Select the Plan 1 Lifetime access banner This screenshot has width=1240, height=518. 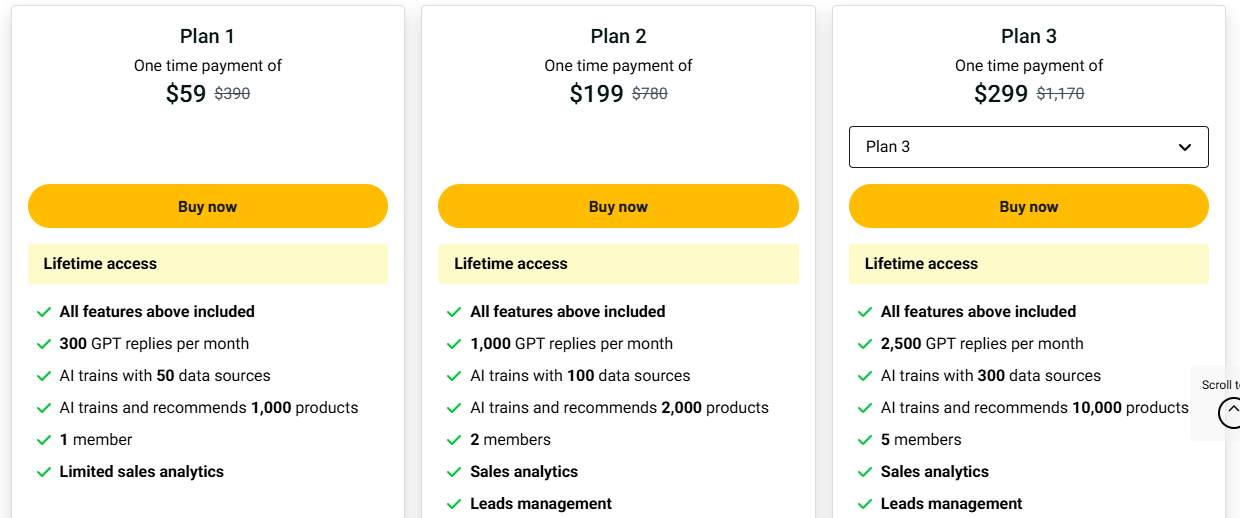[207, 264]
